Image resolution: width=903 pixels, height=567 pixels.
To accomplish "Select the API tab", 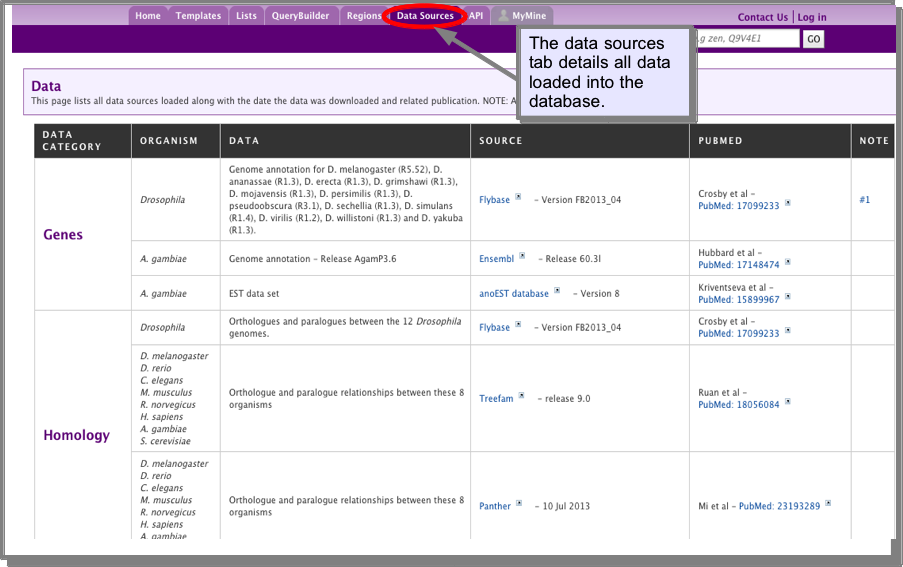I will [476, 16].
